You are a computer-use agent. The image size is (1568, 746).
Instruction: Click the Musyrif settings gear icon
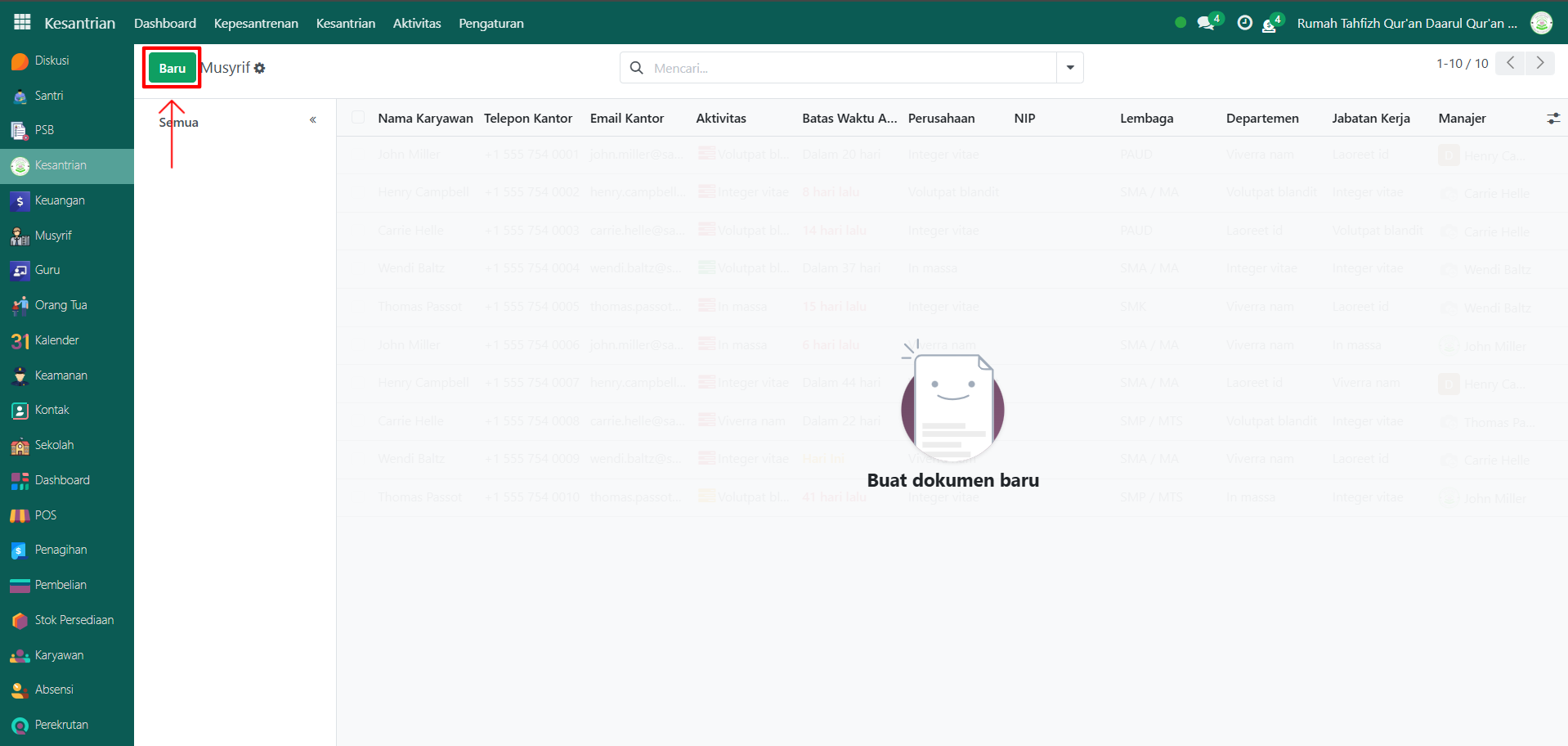pyautogui.click(x=260, y=69)
